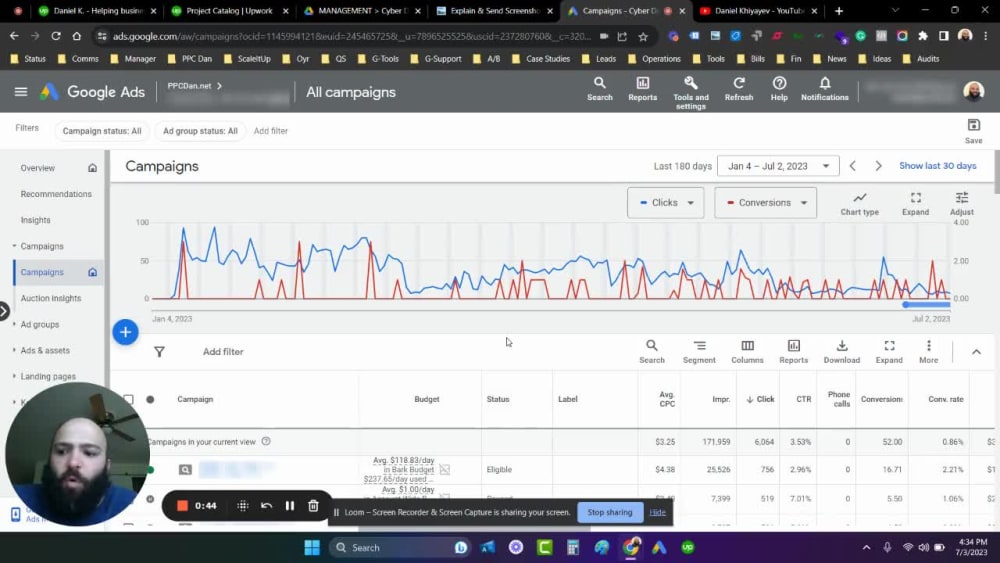The image size is (1000, 563).
Task: Expand the collapsed left side panel arrow
Action: coord(4,311)
